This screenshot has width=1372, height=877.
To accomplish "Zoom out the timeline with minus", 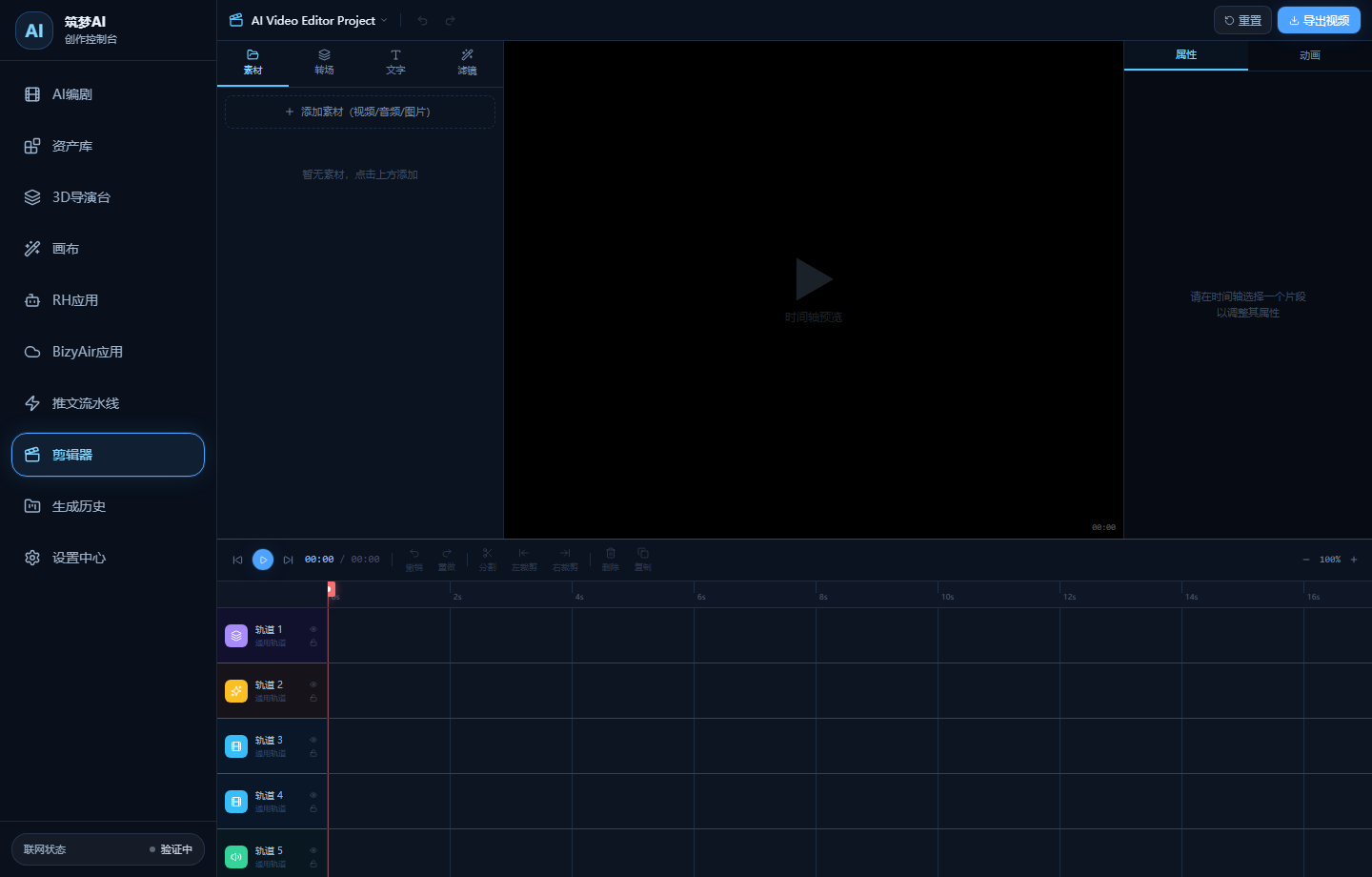I will coord(1305,560).
